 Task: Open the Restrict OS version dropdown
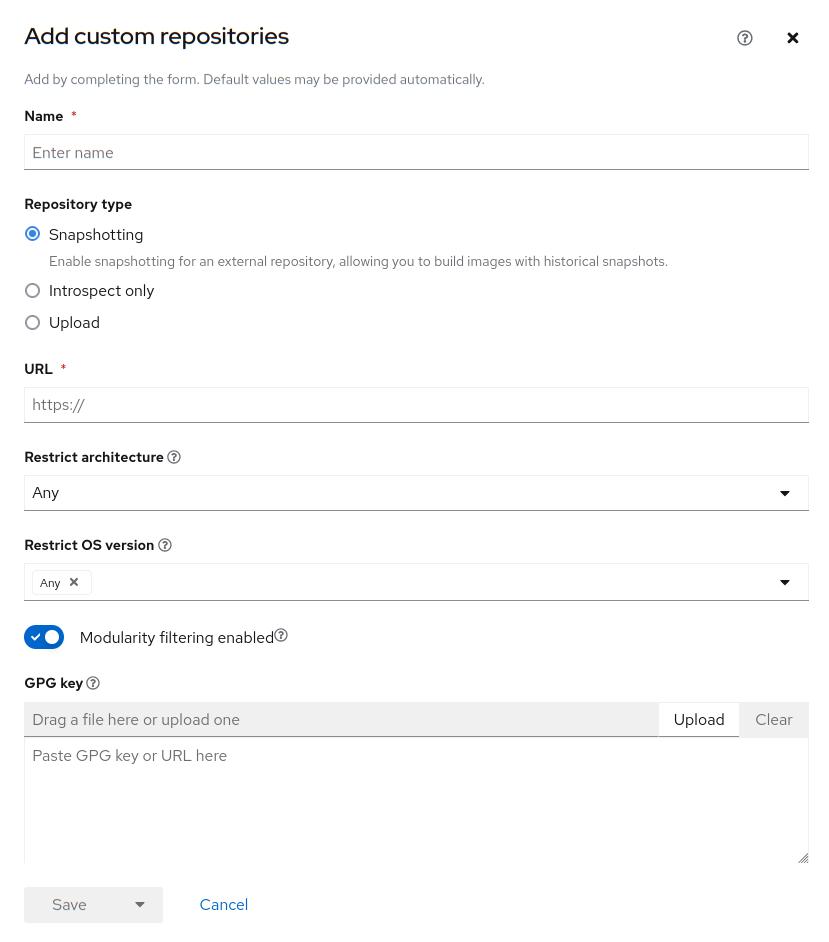[784, 582]
